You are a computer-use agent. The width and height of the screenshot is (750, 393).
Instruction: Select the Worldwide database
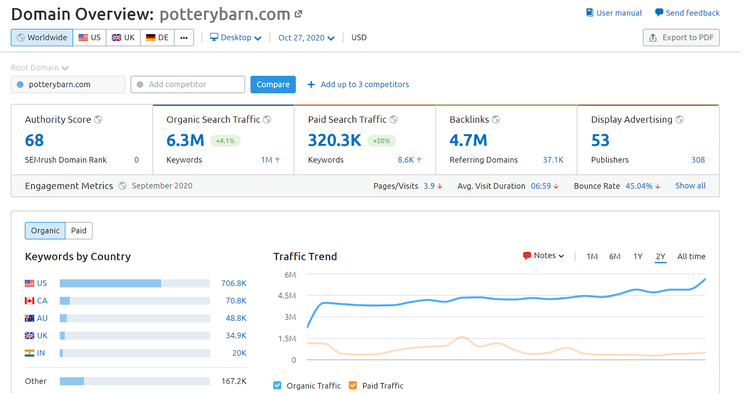[42, 37]
